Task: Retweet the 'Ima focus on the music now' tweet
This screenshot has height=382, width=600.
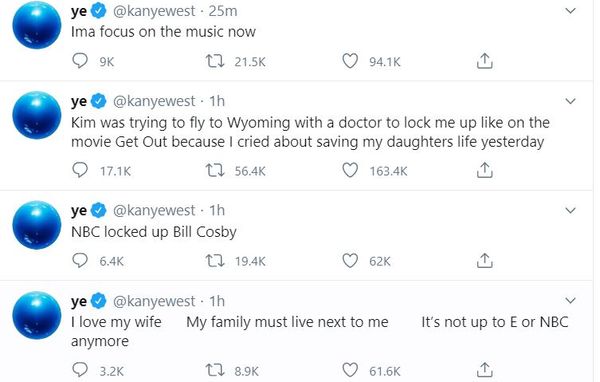Action: (215, 61)
